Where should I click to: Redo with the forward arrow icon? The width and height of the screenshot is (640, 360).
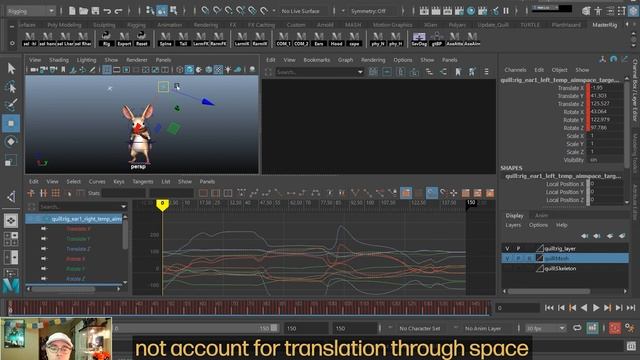[x=118, y=11]
